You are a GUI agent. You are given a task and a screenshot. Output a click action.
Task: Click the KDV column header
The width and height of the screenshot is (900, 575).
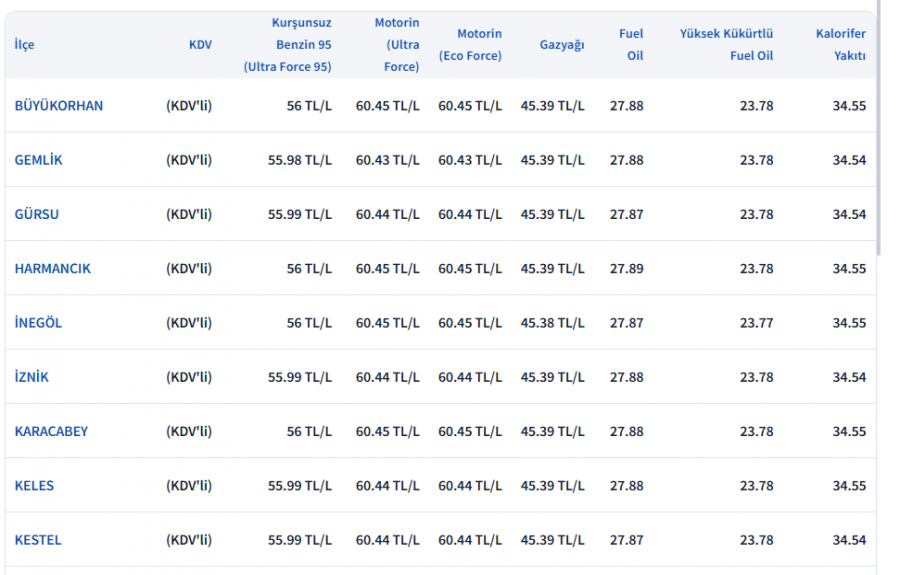pyautogui.click(x=200, y=45)
